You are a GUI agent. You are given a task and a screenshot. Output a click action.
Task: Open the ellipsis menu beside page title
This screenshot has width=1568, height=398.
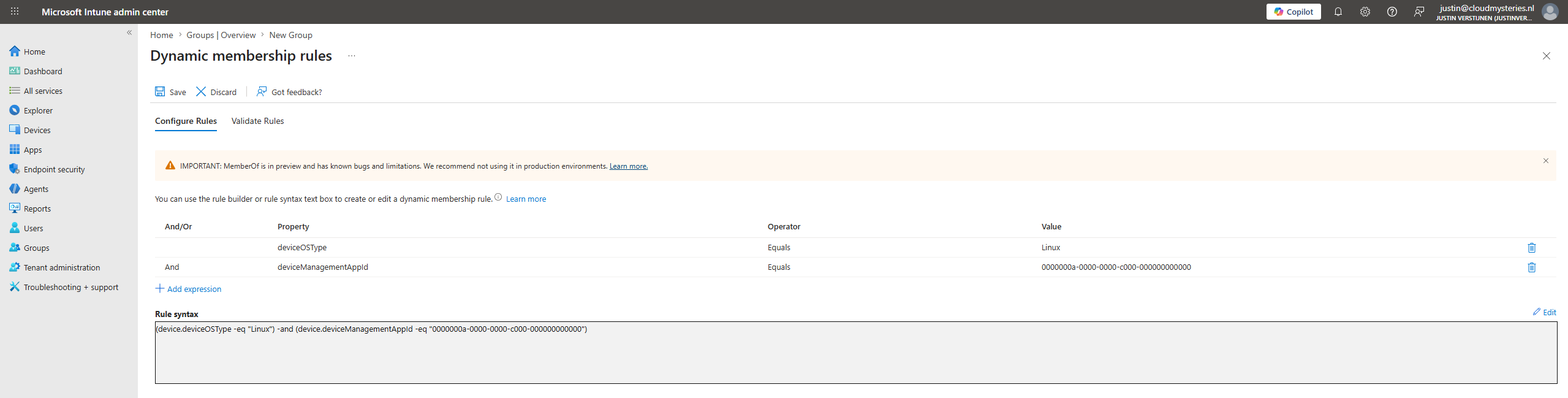[352, 56]
